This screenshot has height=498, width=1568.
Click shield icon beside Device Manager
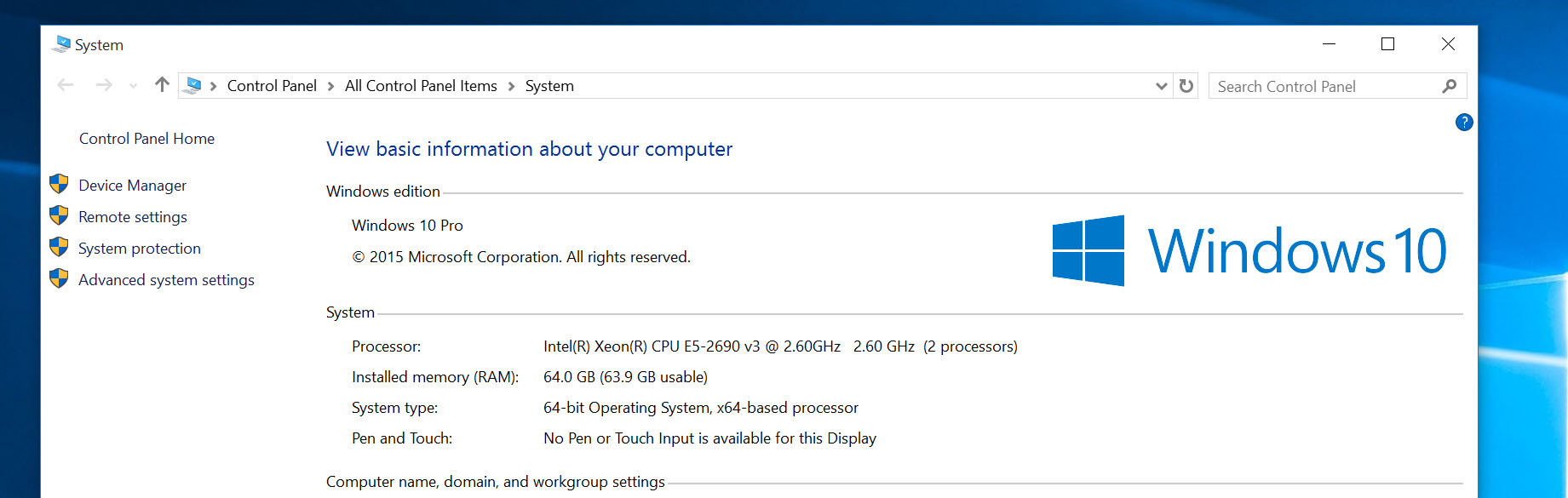click(59, 184)
